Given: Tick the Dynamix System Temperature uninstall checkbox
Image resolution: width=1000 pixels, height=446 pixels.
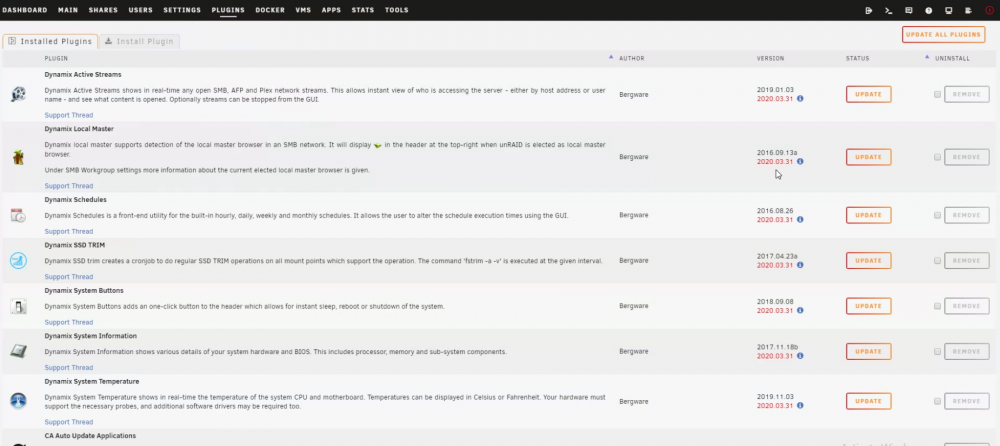Looking at the screenshot, I should [938, 401].
